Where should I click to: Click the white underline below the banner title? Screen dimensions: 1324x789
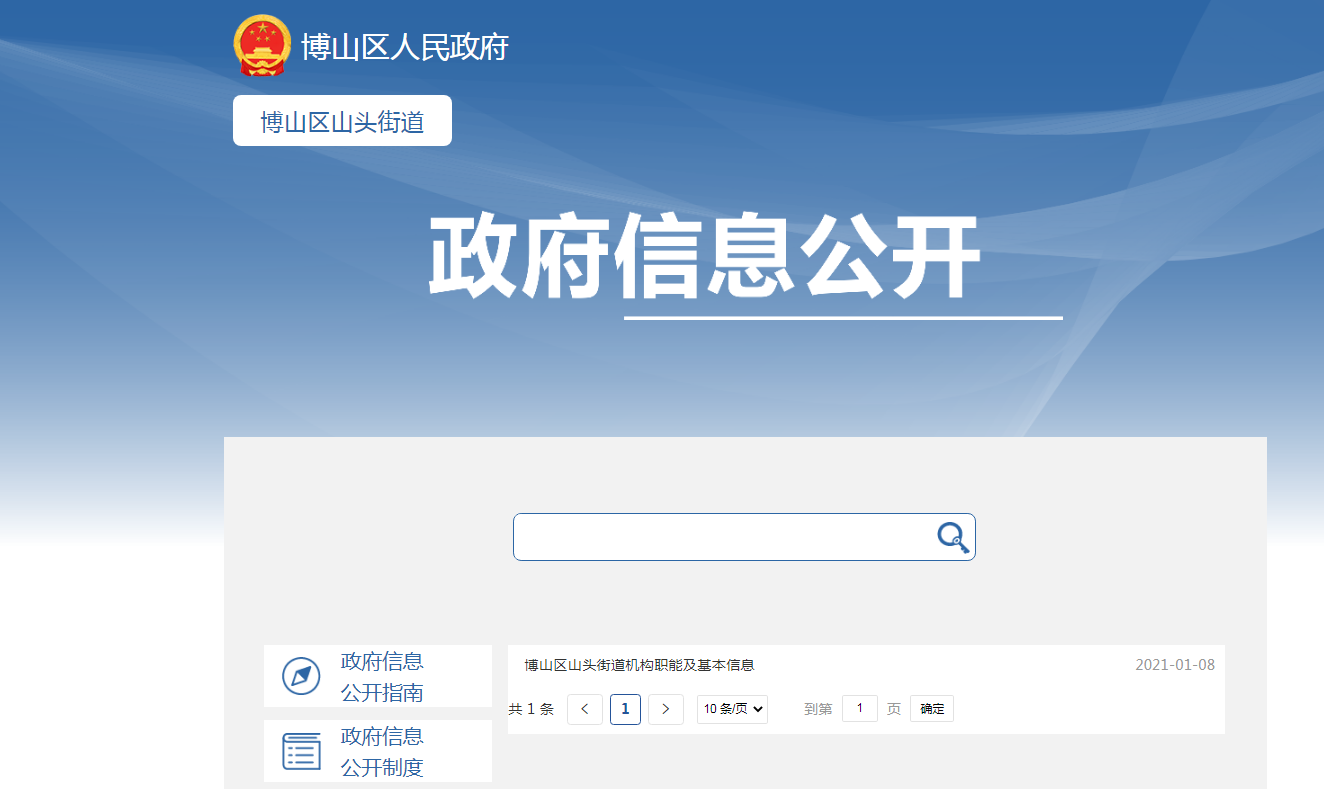pos(843,318)
